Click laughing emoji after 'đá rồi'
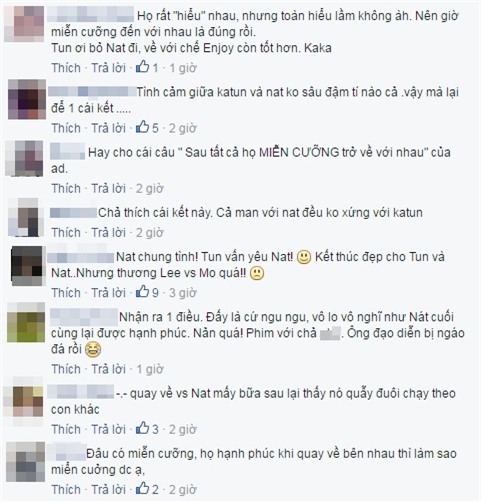The image size is (481, 503). point(93,350)
